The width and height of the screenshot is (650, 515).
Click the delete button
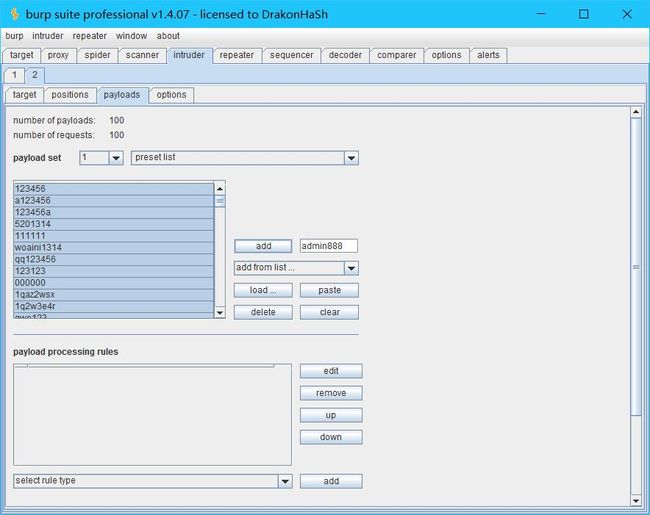pyautogui.click(x=263, y=312)
